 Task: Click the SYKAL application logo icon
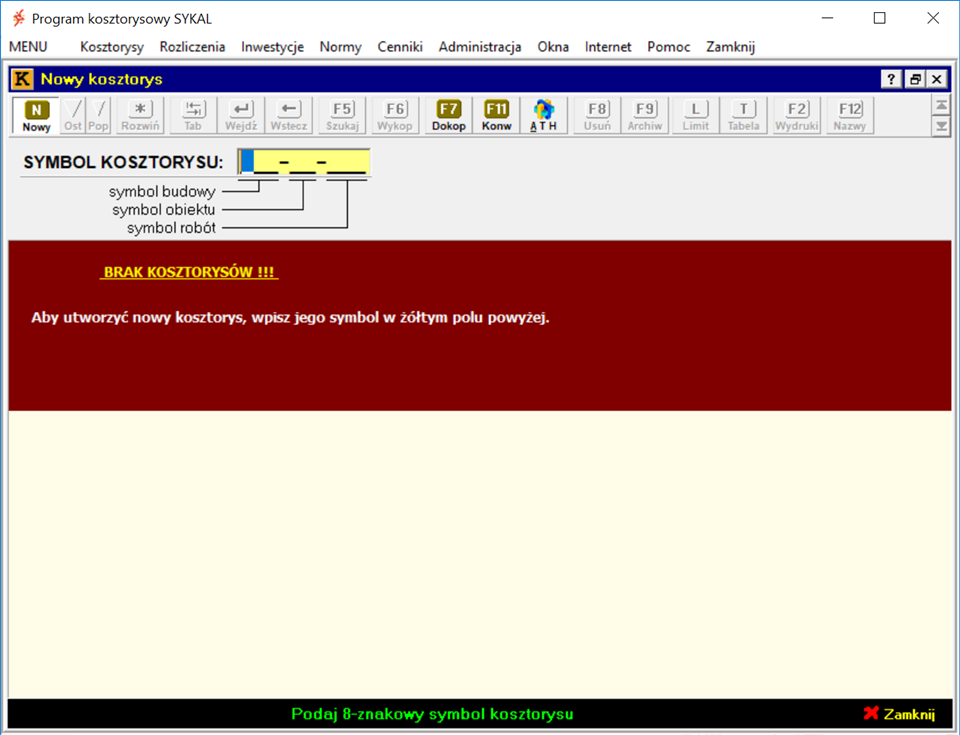click(x=19, y=18)
